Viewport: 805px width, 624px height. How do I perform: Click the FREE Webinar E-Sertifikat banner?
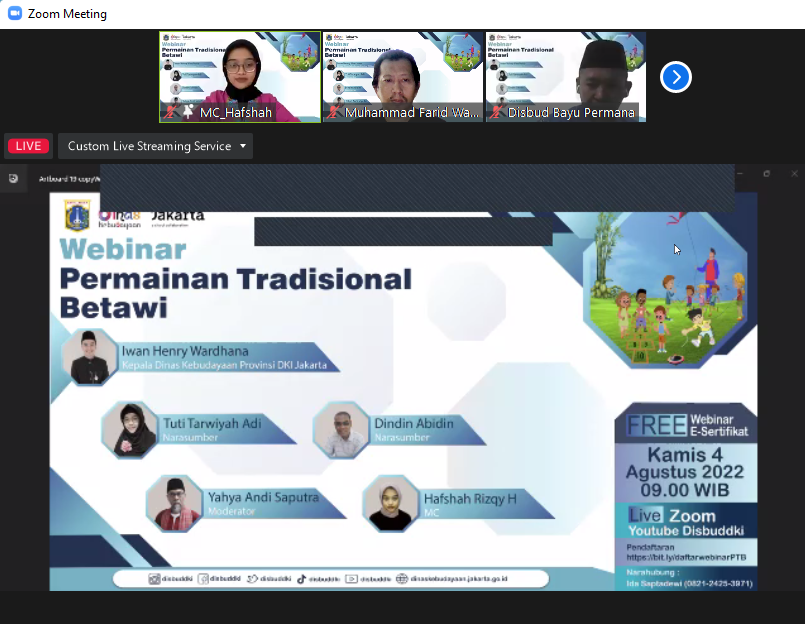(x=686, y=425)
